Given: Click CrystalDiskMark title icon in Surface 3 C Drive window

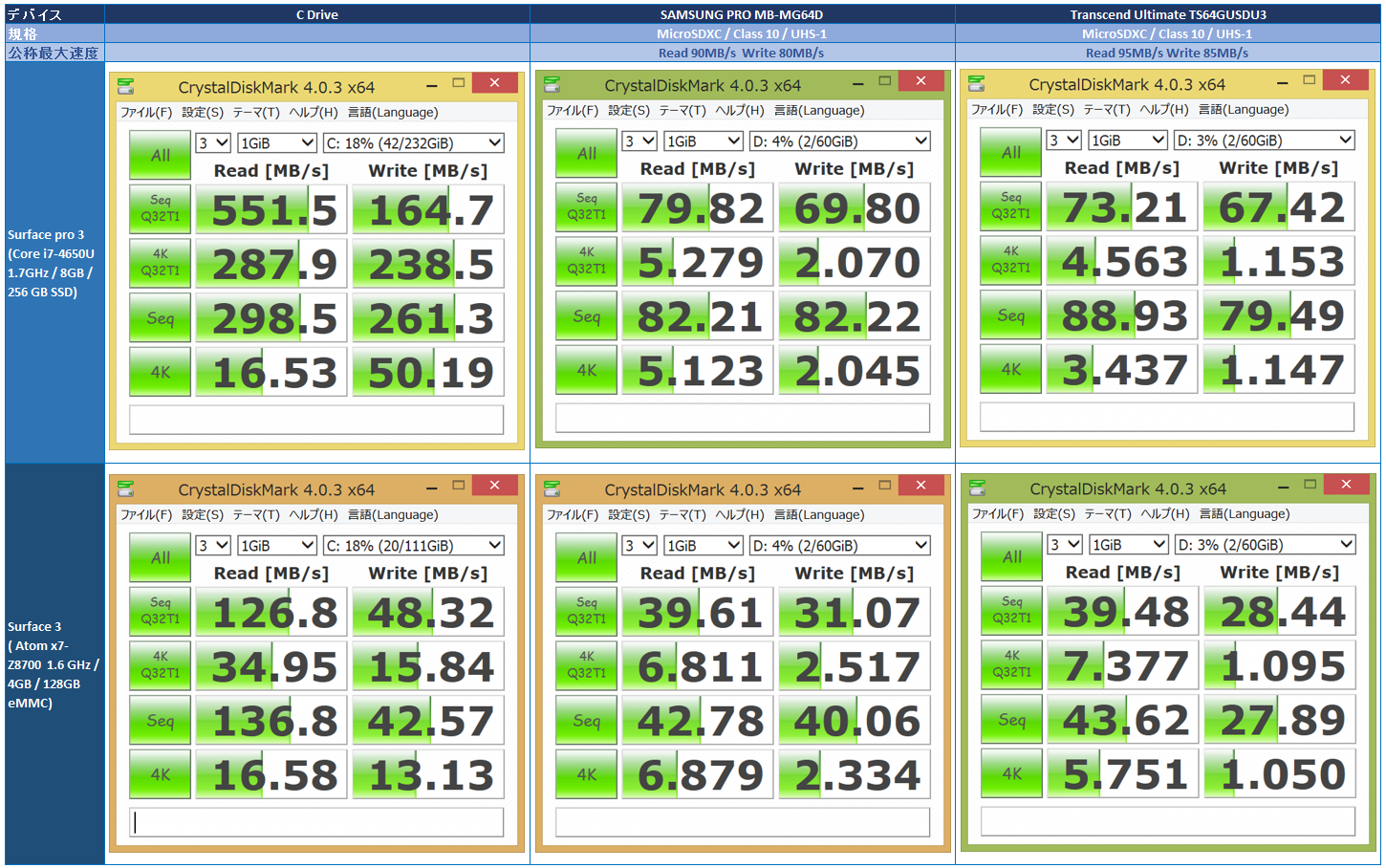Looking at the screenshot, I should click(x=125, y=488).
